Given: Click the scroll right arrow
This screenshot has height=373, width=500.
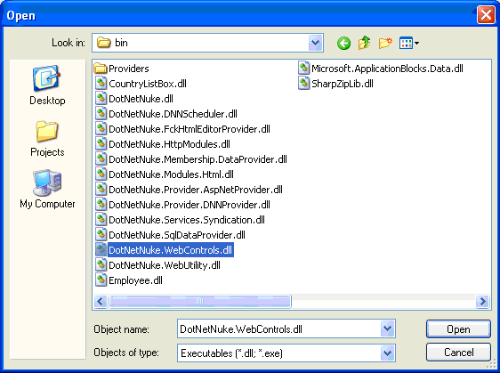Looking at the screenshot, I should pyautogui.click(x=482, y=301).
